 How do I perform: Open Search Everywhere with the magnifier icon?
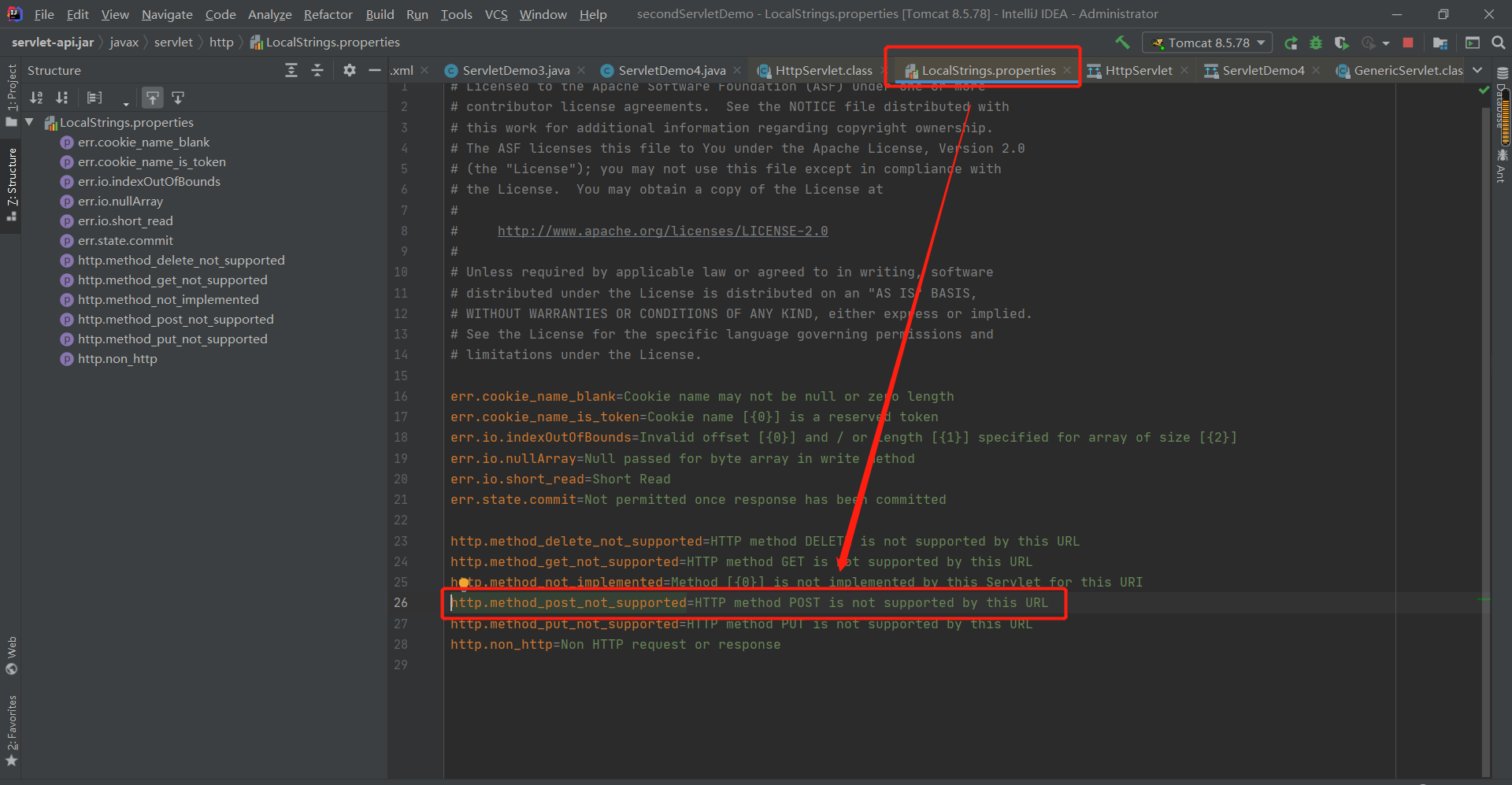1499,43
